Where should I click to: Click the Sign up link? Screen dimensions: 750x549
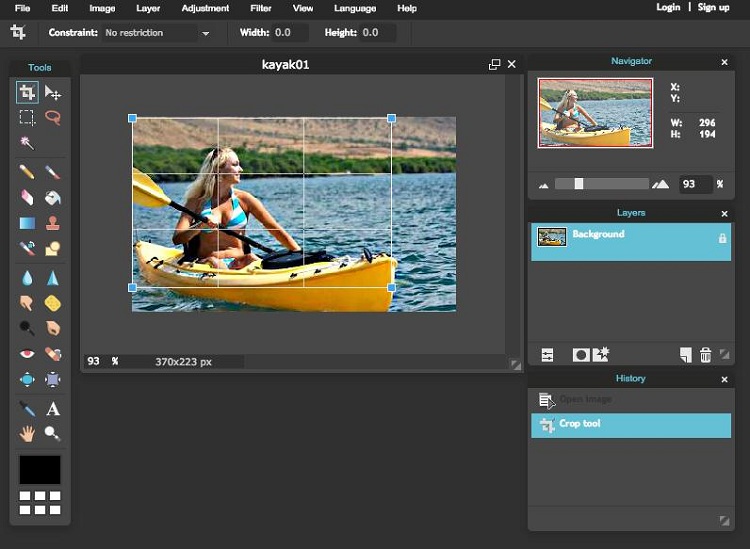(713, 7)
